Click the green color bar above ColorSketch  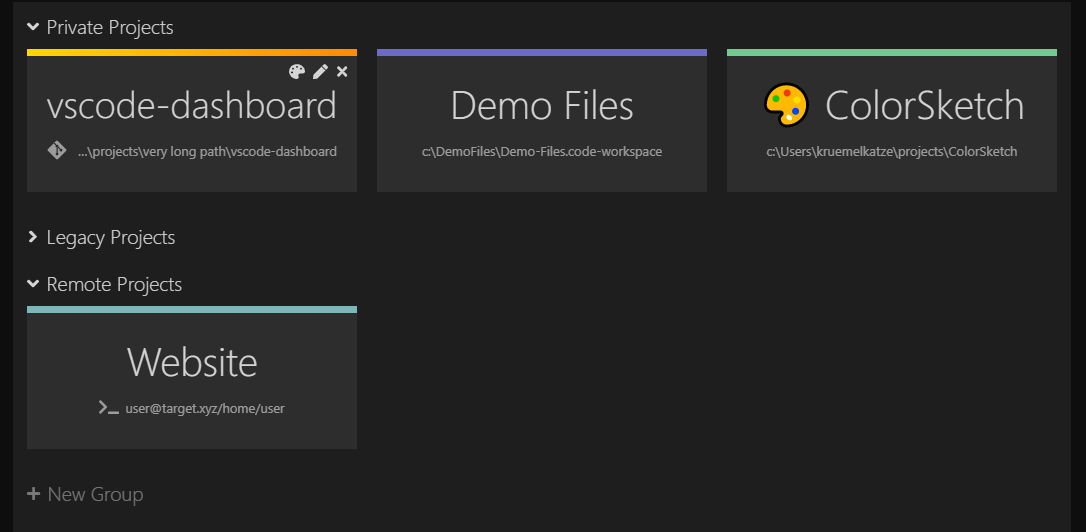click(892, 53)
